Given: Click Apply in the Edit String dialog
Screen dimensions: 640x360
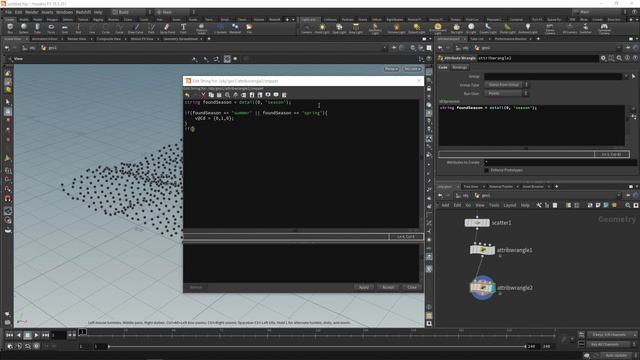Looking at the screenshot, I should [x=364, y=287].
